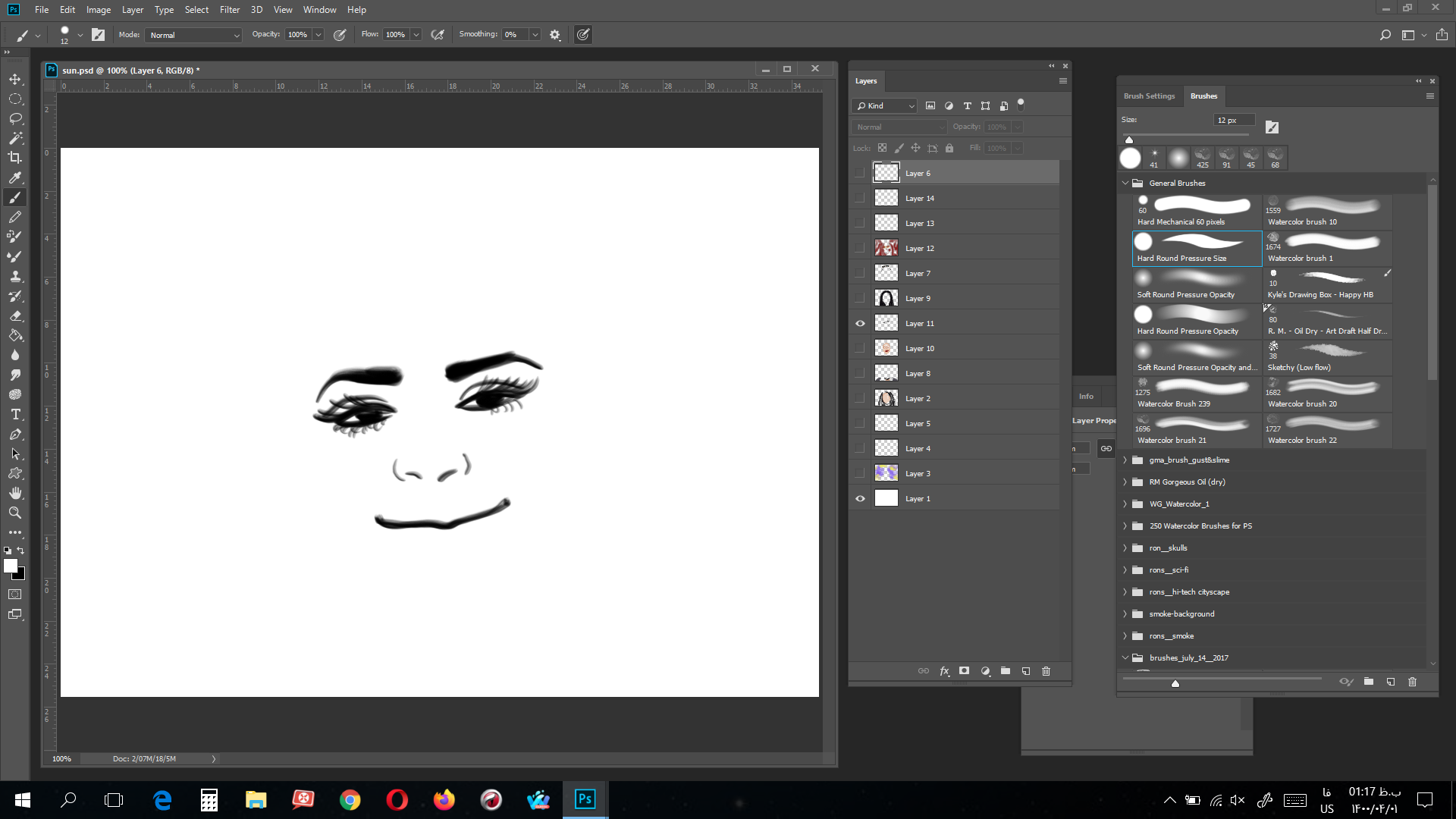Image resolution: width=1456 pixels, height=819 pixels.
Task: Choose Soft Round Pressure Opacity brush
Action: click(1197, 285)
